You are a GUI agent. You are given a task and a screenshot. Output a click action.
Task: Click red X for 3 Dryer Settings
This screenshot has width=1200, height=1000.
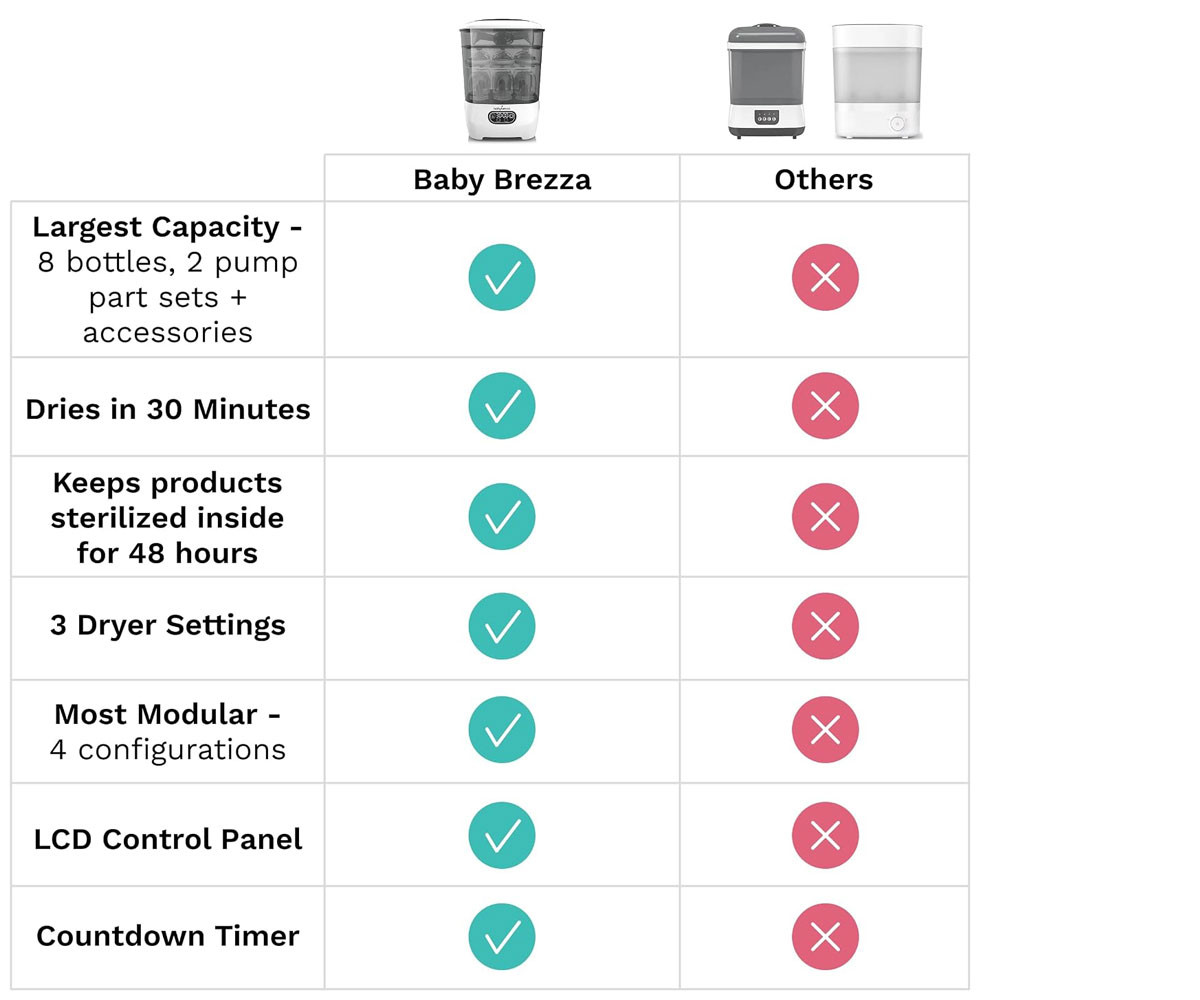[x=825, y=626]
